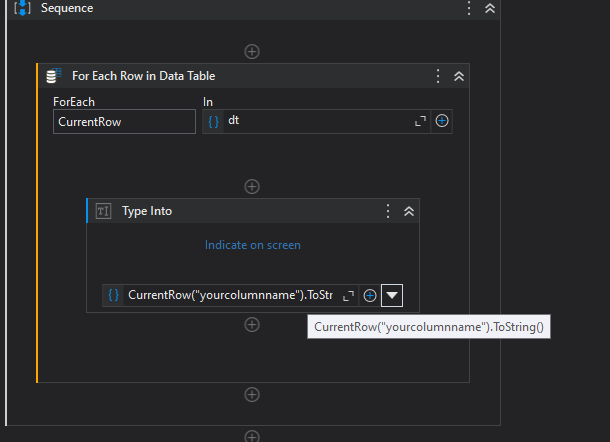The image size is (610, 442).
Task: Open For Each Row in Data Table options menu
Action: pyautogui.click(x=438, y=76)
